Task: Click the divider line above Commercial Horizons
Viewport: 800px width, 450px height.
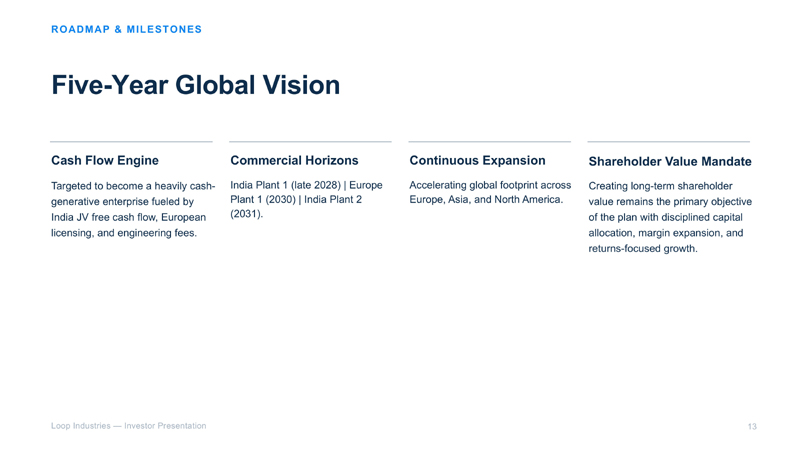Action: [310, 141]
